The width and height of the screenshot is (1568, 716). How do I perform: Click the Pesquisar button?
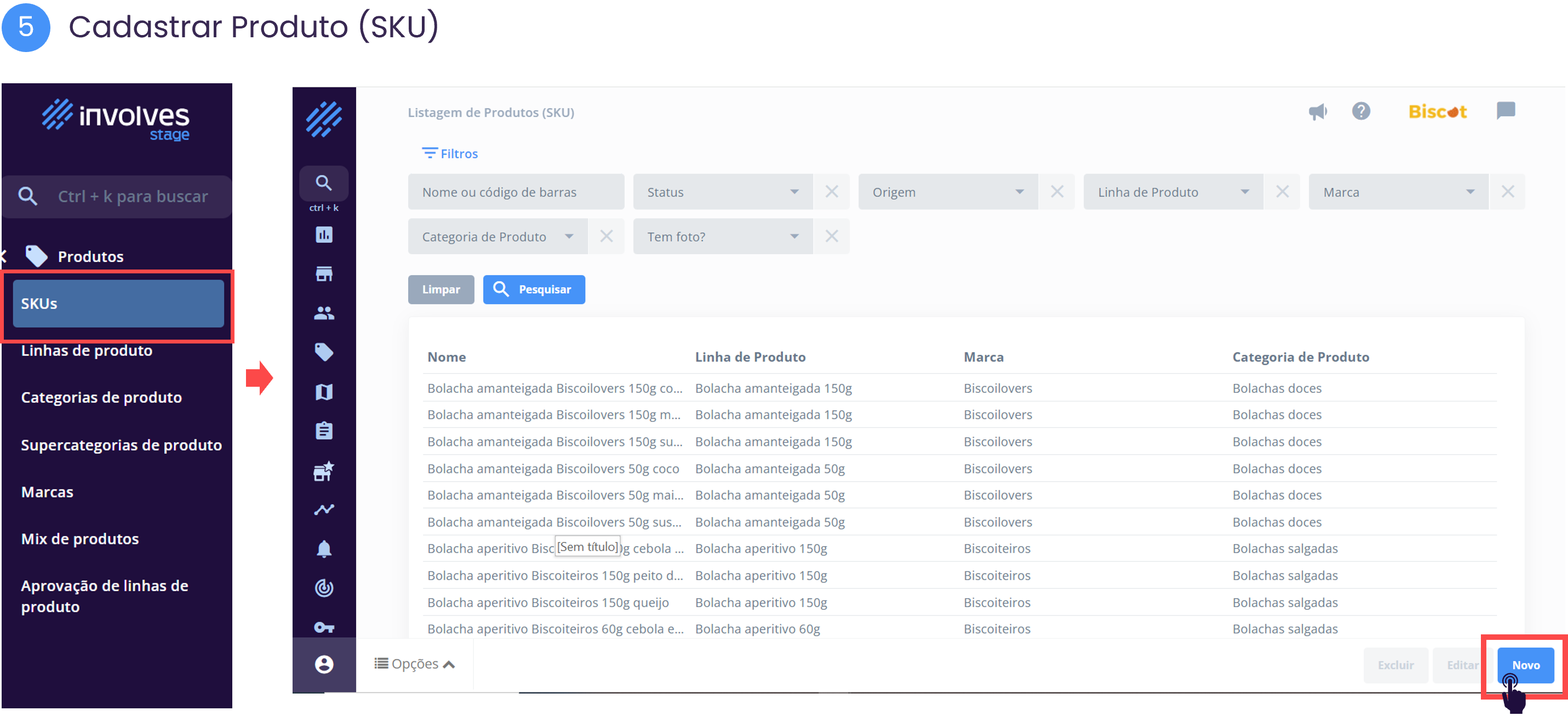(x=534, y=289)
